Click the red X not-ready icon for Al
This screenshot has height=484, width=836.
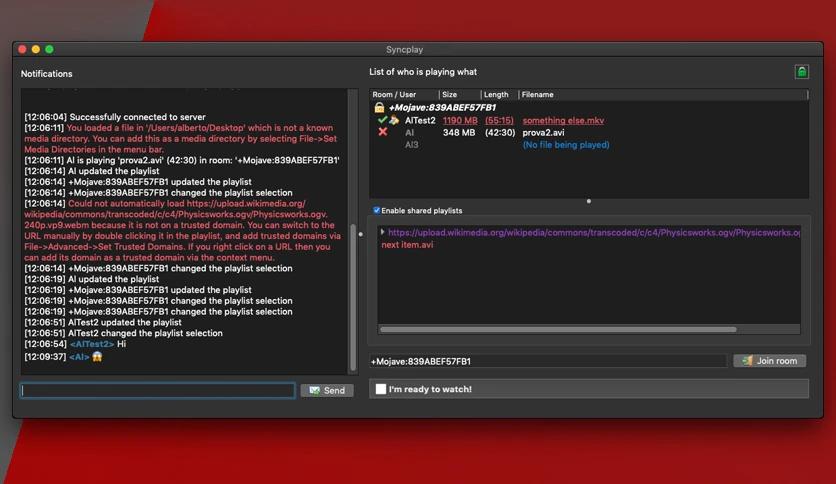383,132
